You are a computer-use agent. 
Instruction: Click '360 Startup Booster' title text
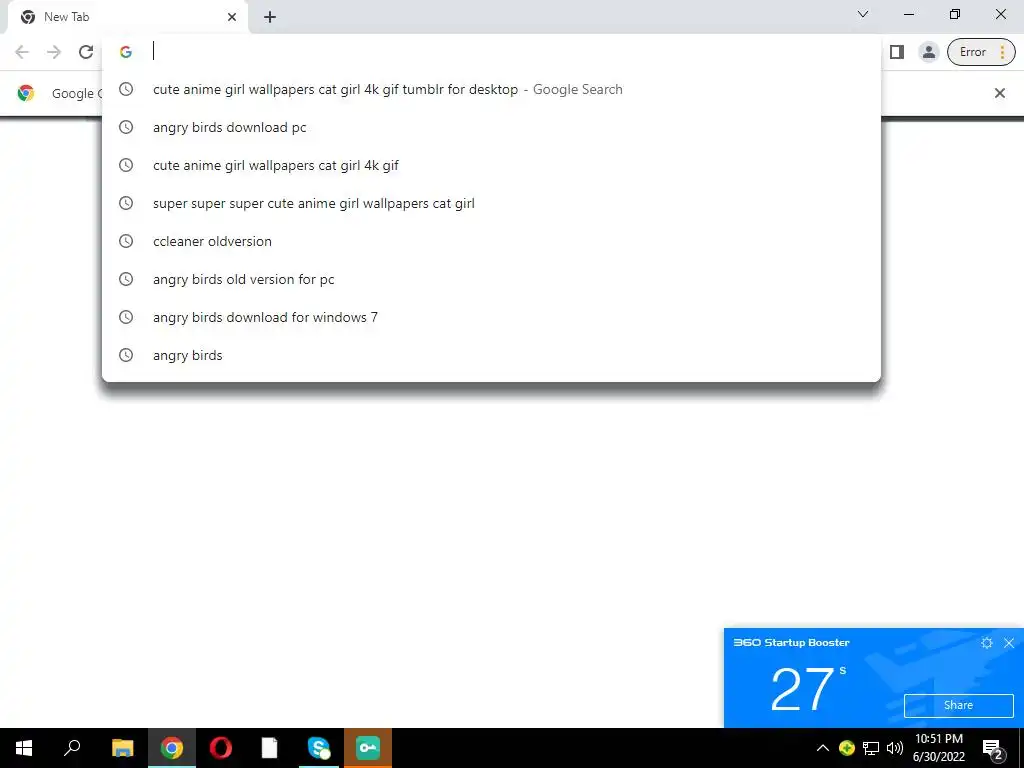(791, 643)
